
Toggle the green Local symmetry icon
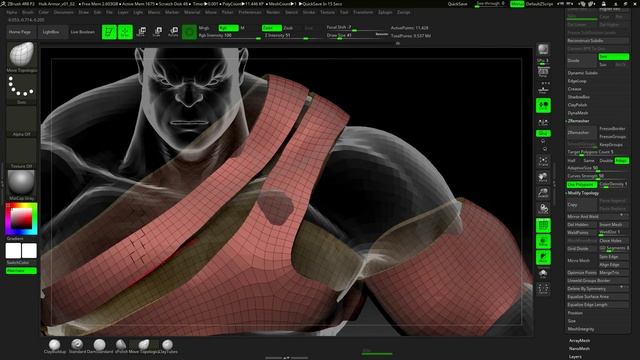click(543, 105)
